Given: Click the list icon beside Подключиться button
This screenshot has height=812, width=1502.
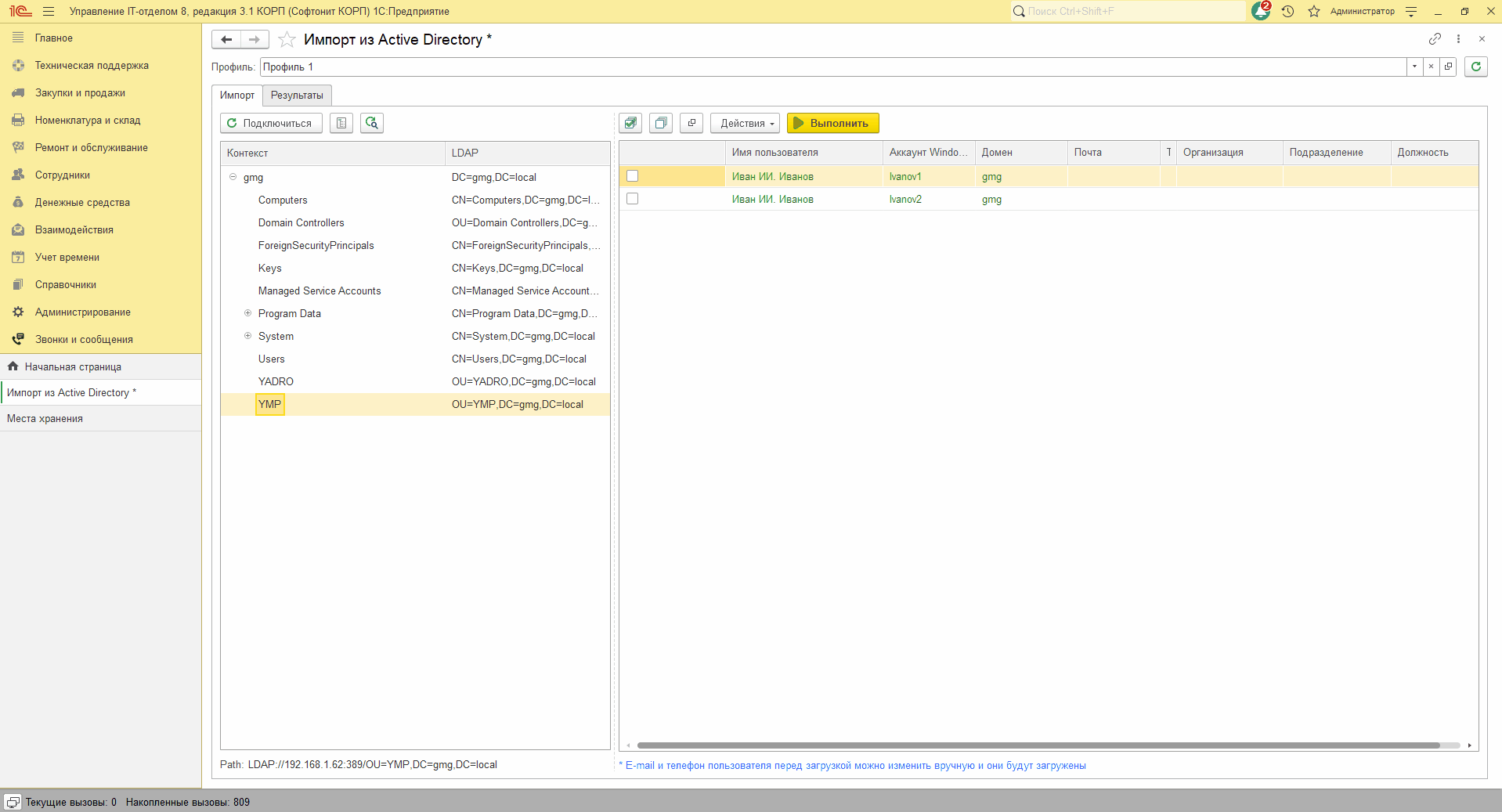Looking at the screenshot, I should click(341, 123).
